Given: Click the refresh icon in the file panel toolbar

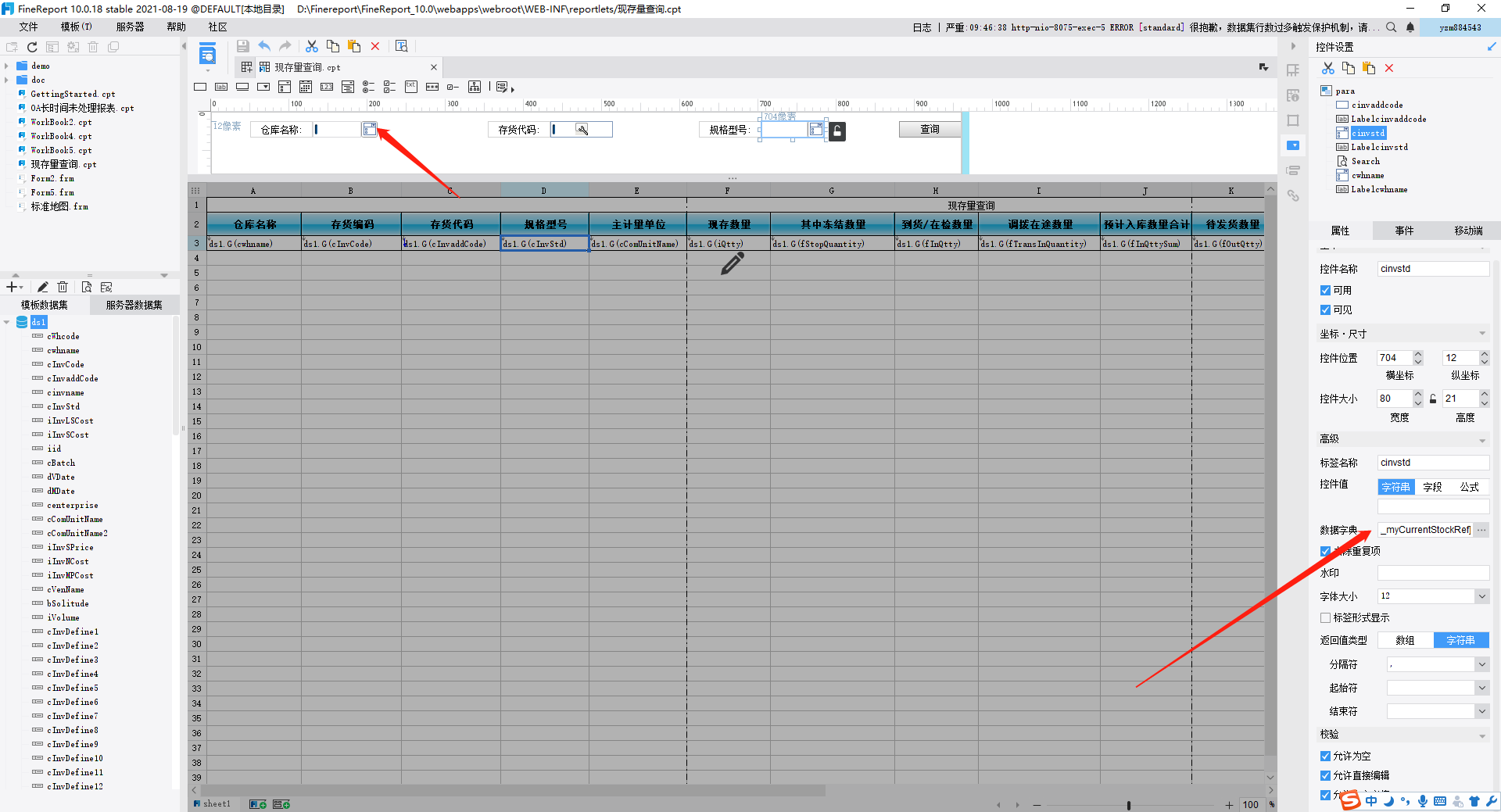Looking at the screenshot, I should pos(32,47).
